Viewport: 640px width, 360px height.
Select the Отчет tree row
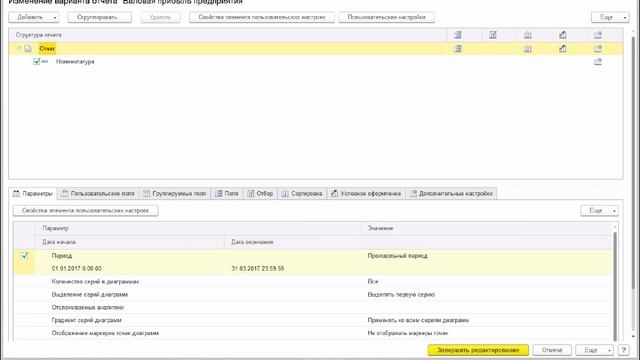(x=316, y=49)
